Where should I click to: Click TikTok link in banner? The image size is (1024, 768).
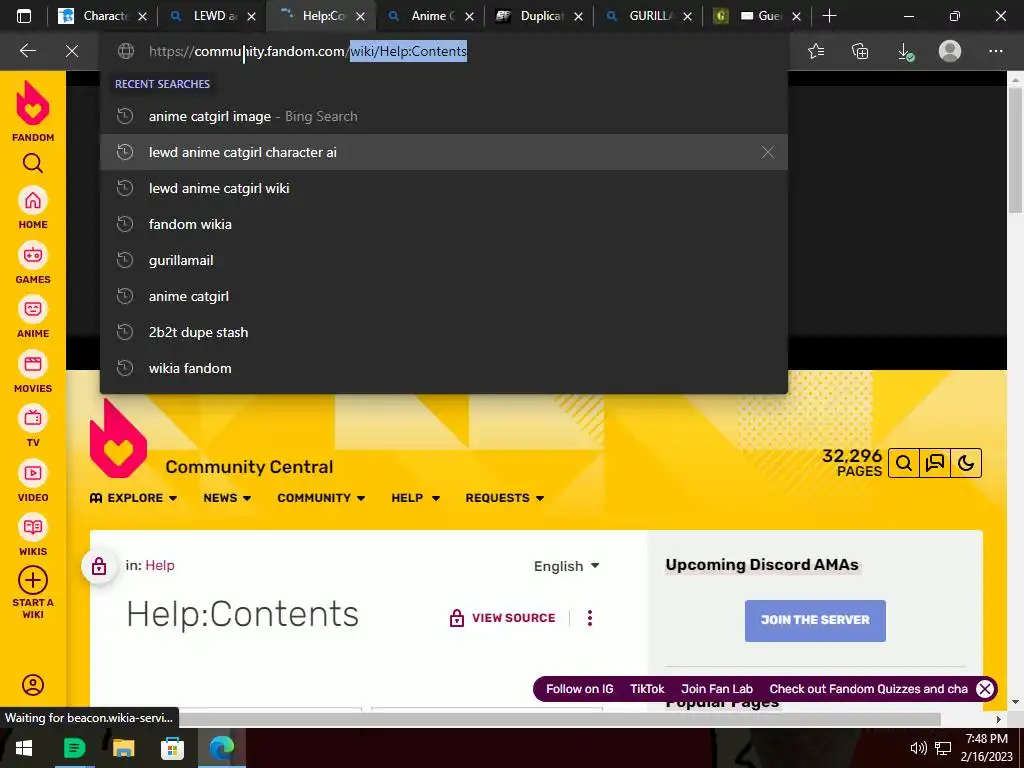click(647, 689)
